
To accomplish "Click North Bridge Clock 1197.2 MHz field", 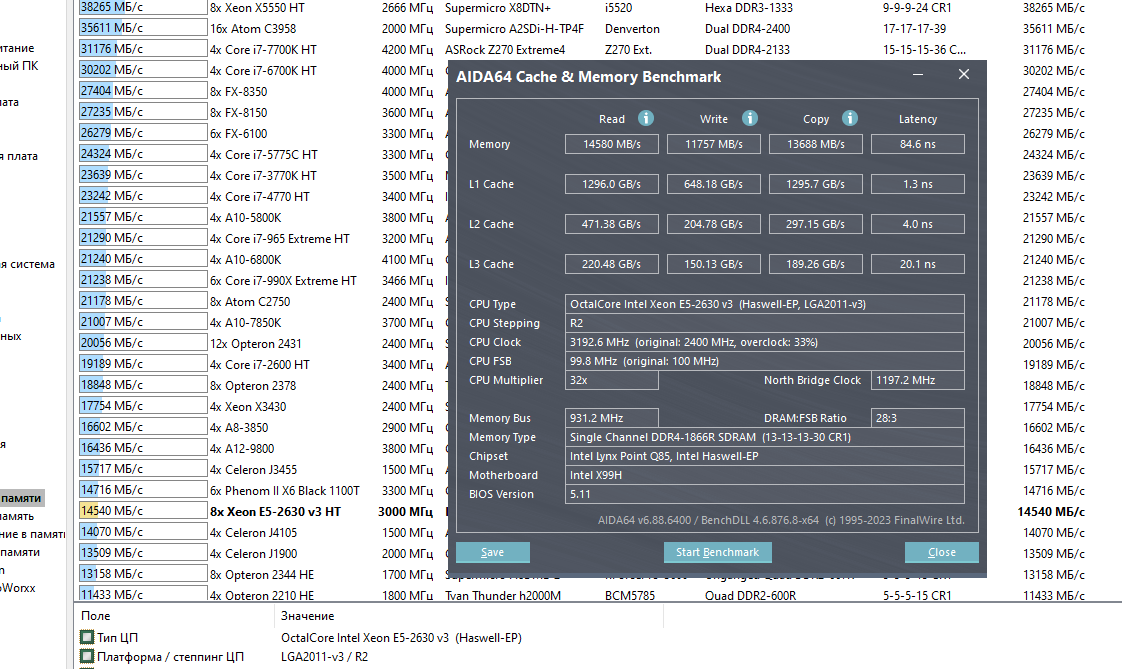I will 917,380.
